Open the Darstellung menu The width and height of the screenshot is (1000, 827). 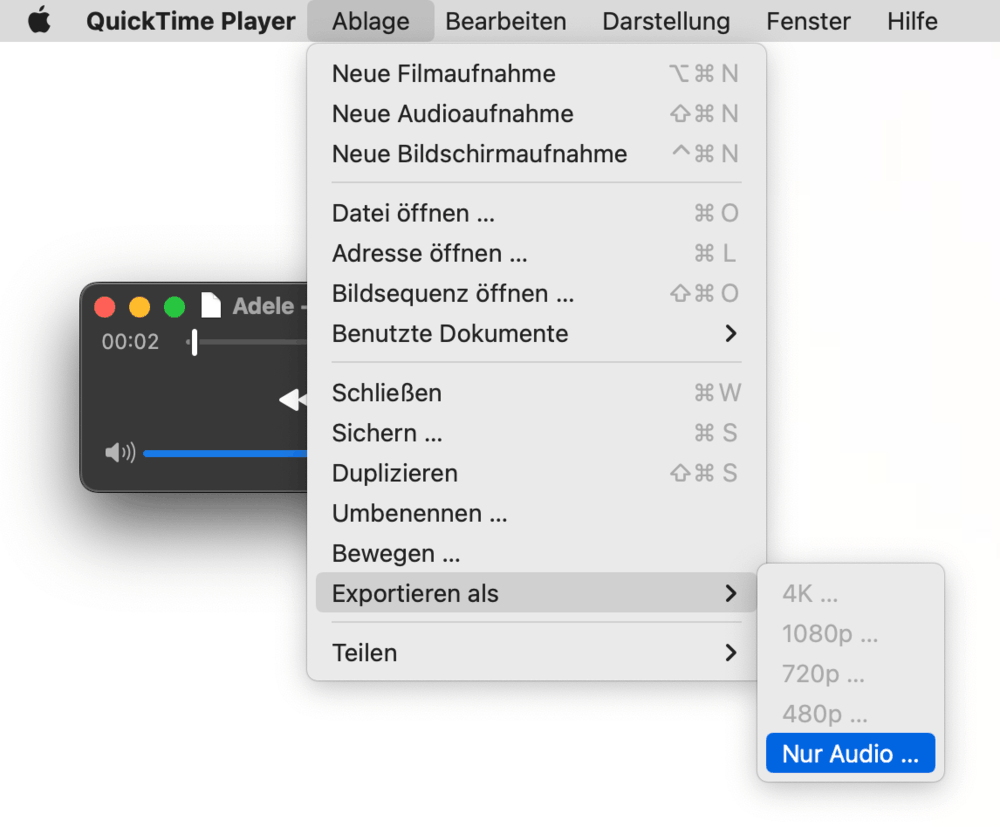click(666, 21)
